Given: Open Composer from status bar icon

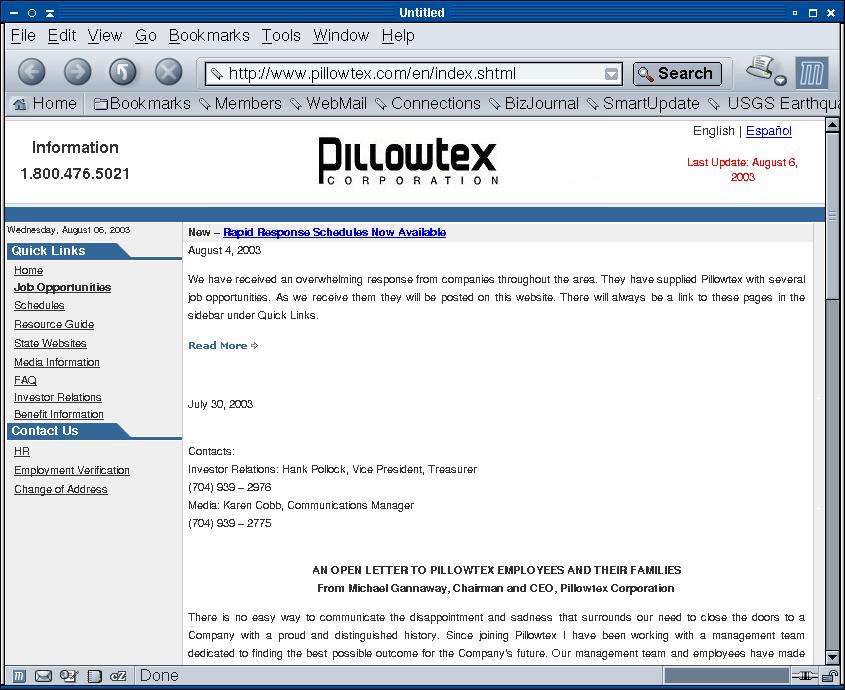Looking at the screenshot, I should click(x=69, y=676).
